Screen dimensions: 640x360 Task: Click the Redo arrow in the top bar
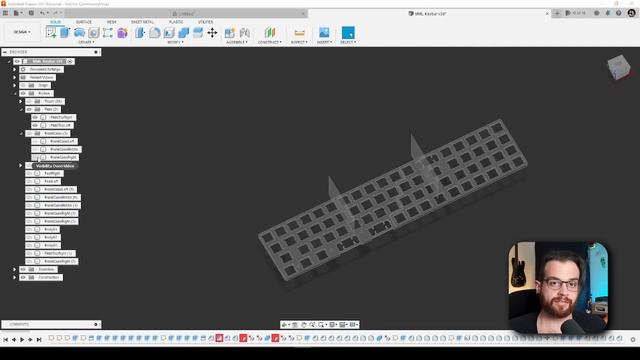[x=56, y=13]
